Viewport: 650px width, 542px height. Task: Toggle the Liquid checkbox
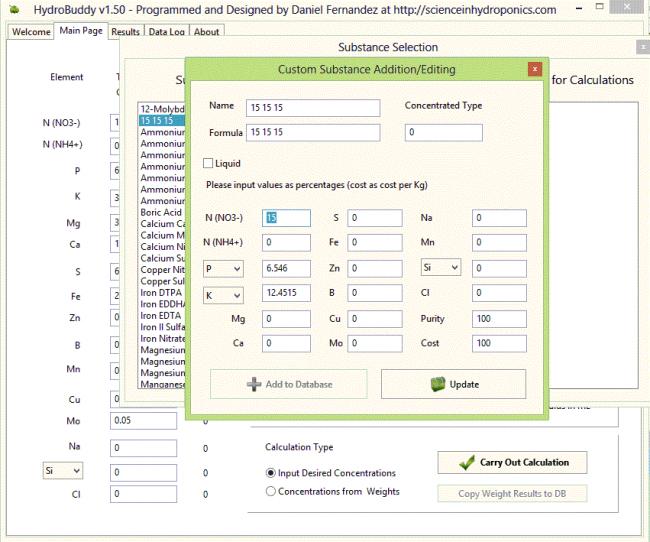[x=208, y=163]
